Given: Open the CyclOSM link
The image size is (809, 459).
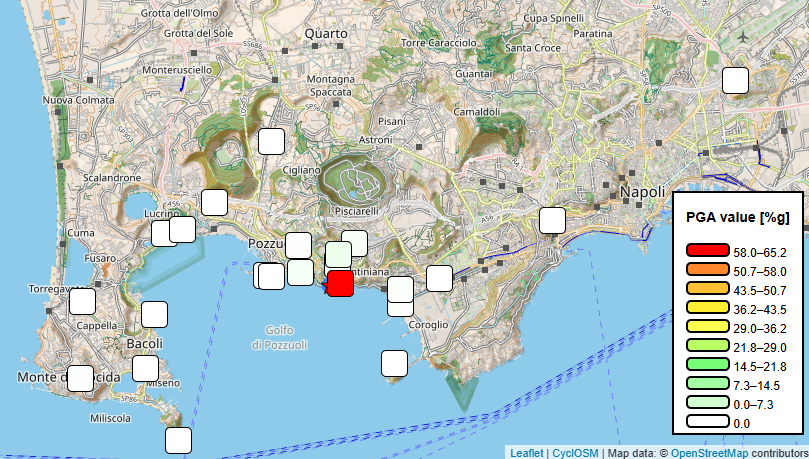Looking at the screenshot, I should pyautogui.click(x=575, y=453).
